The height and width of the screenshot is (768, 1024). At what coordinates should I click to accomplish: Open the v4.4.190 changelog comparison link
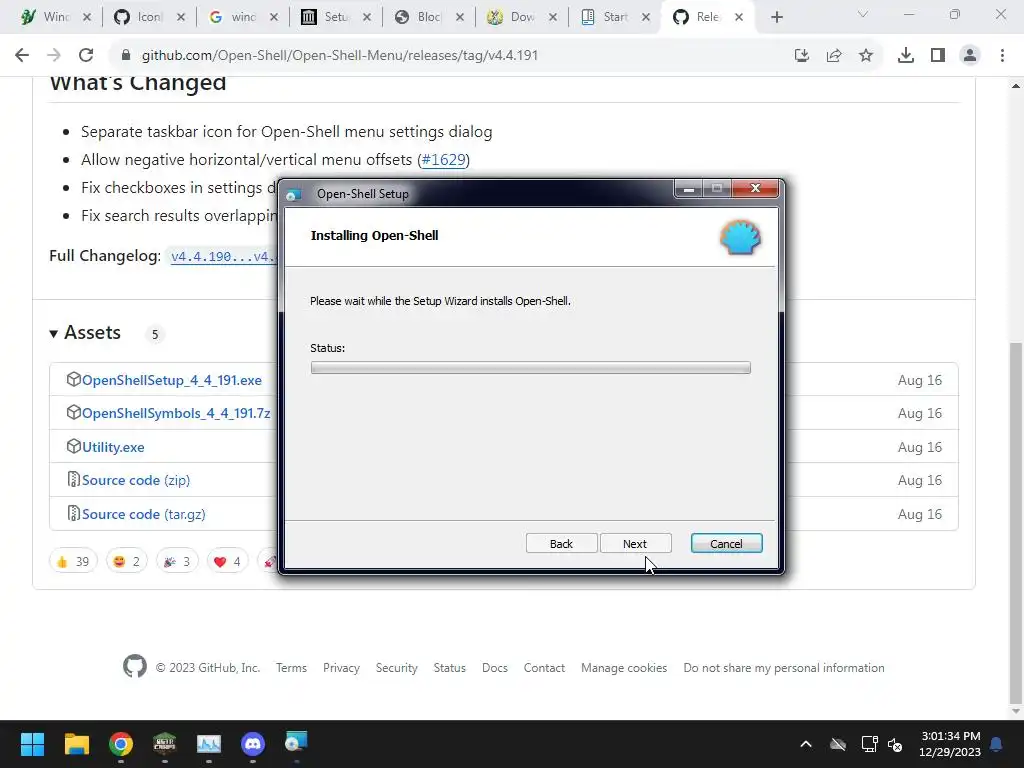(x=223, y=257)
